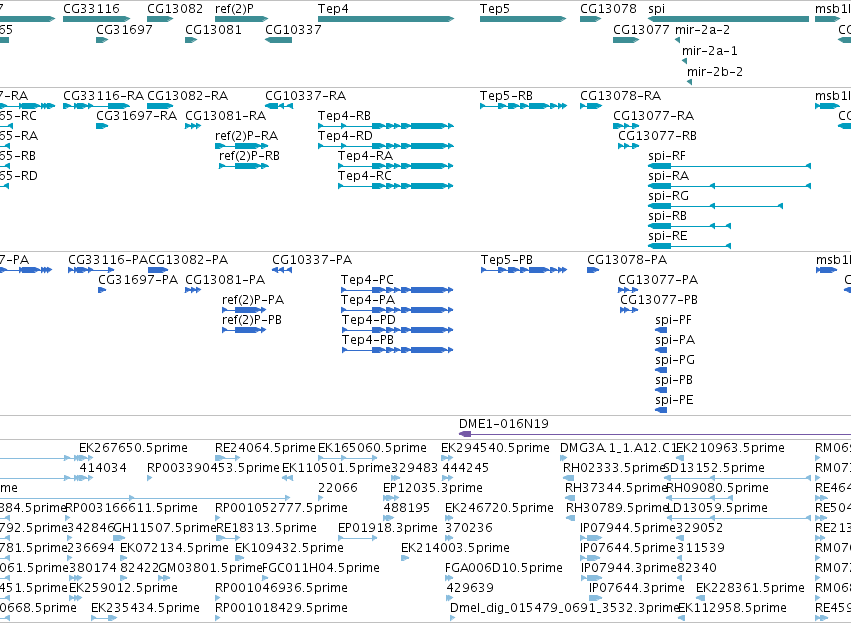Open the CG13077 gene label
Screen dimensions: 851x623
pyautogui.click(x=641, y=29)
